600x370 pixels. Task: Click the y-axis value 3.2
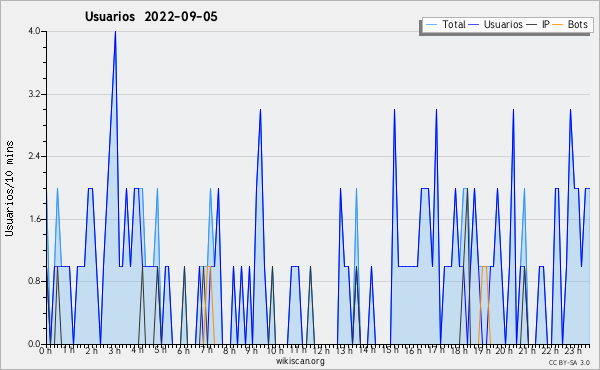point(34,94)
